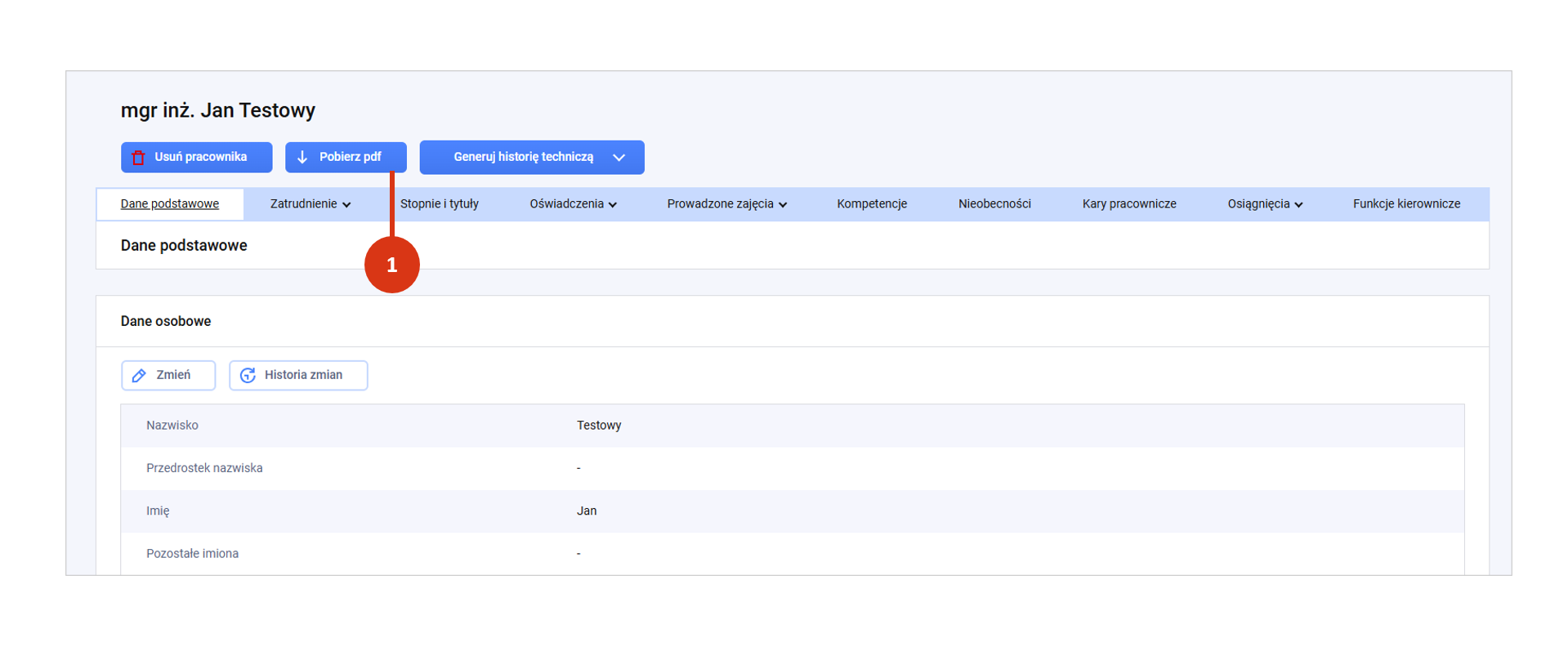Click the Imię row label
The width and height of the screenshot is (1568, 656).
[x=158, y=511]
